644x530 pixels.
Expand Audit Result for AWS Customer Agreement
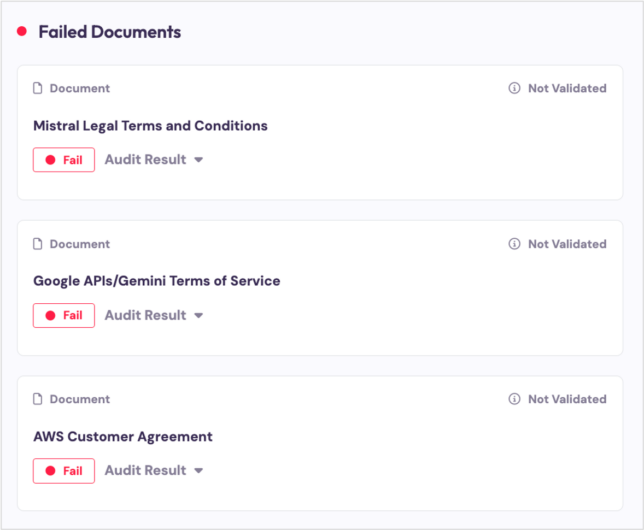point(154,470)
